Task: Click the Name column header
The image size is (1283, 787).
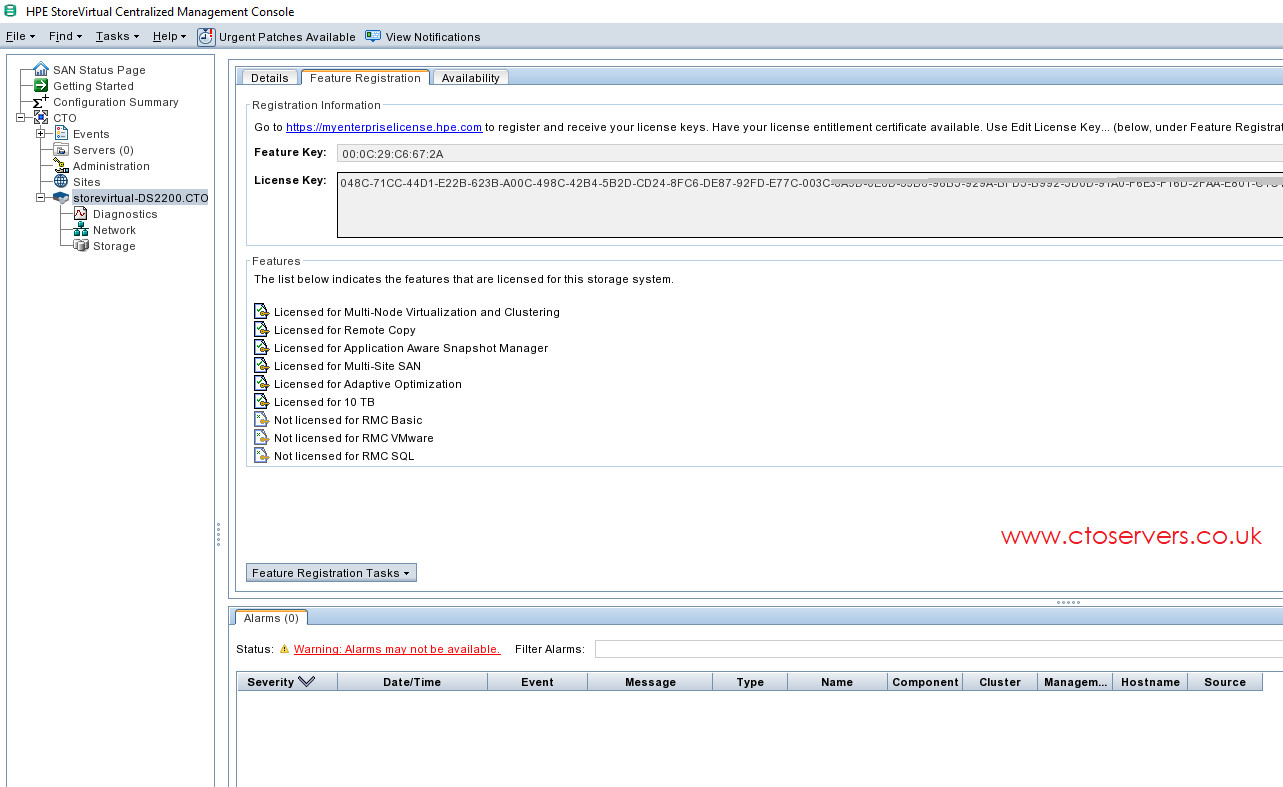Action: click(837, 682)
